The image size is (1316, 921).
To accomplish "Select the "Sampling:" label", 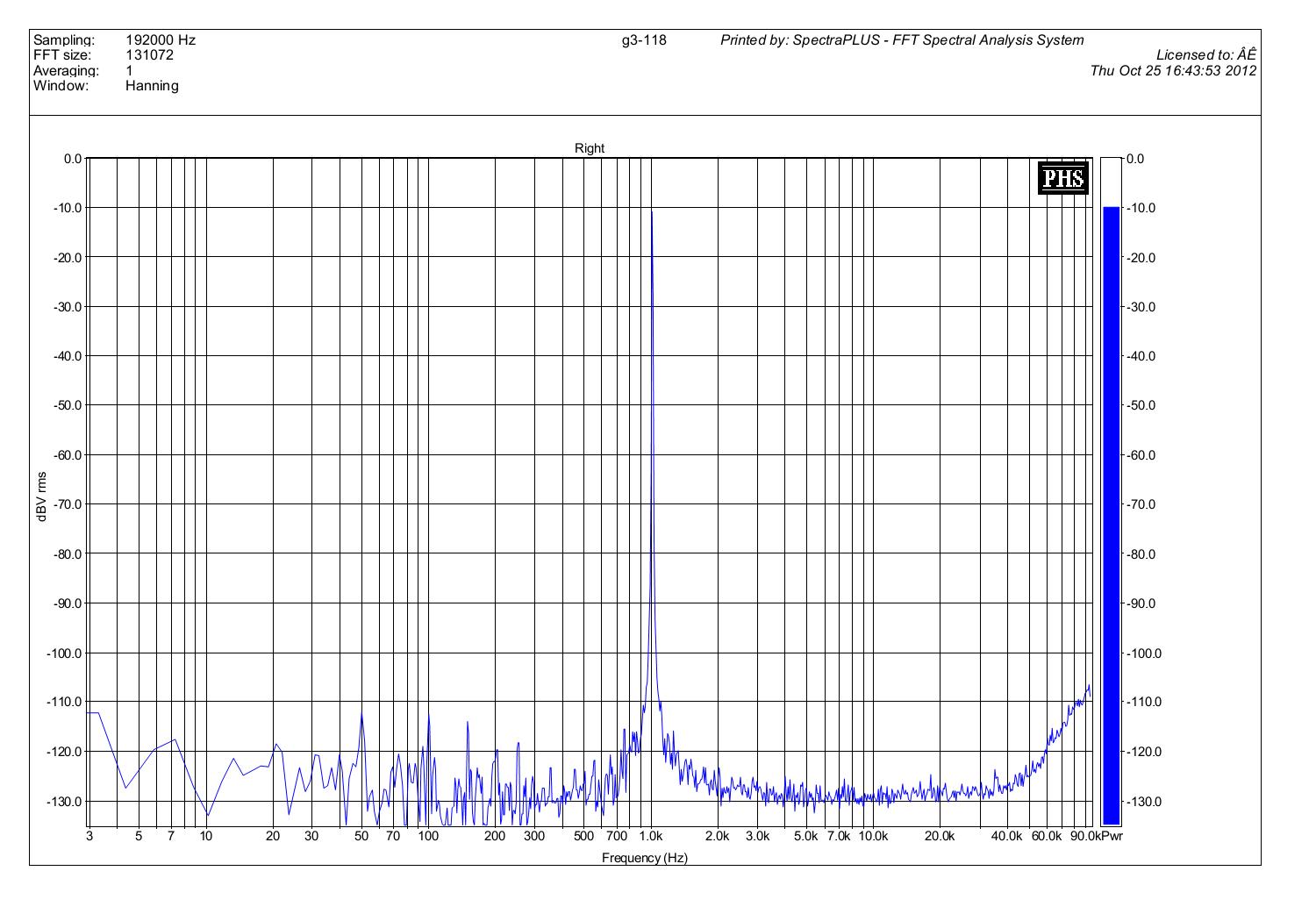I will click(63, 40).
